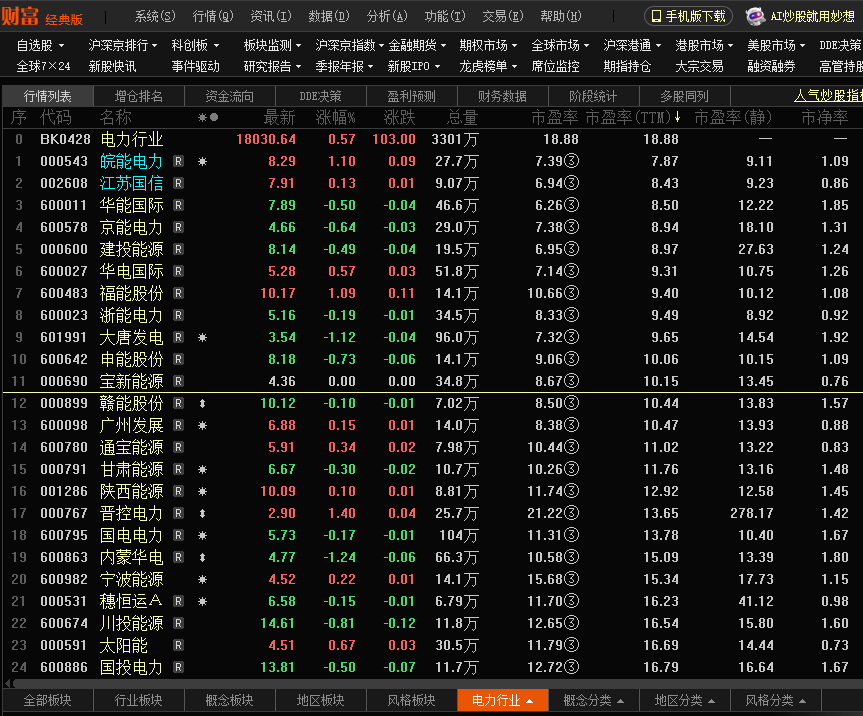Image resolution: width=863 pixels, height=716 pixels.
Task: Click the up-down marker on 赣能股份 row
Action: coord(203,403)
